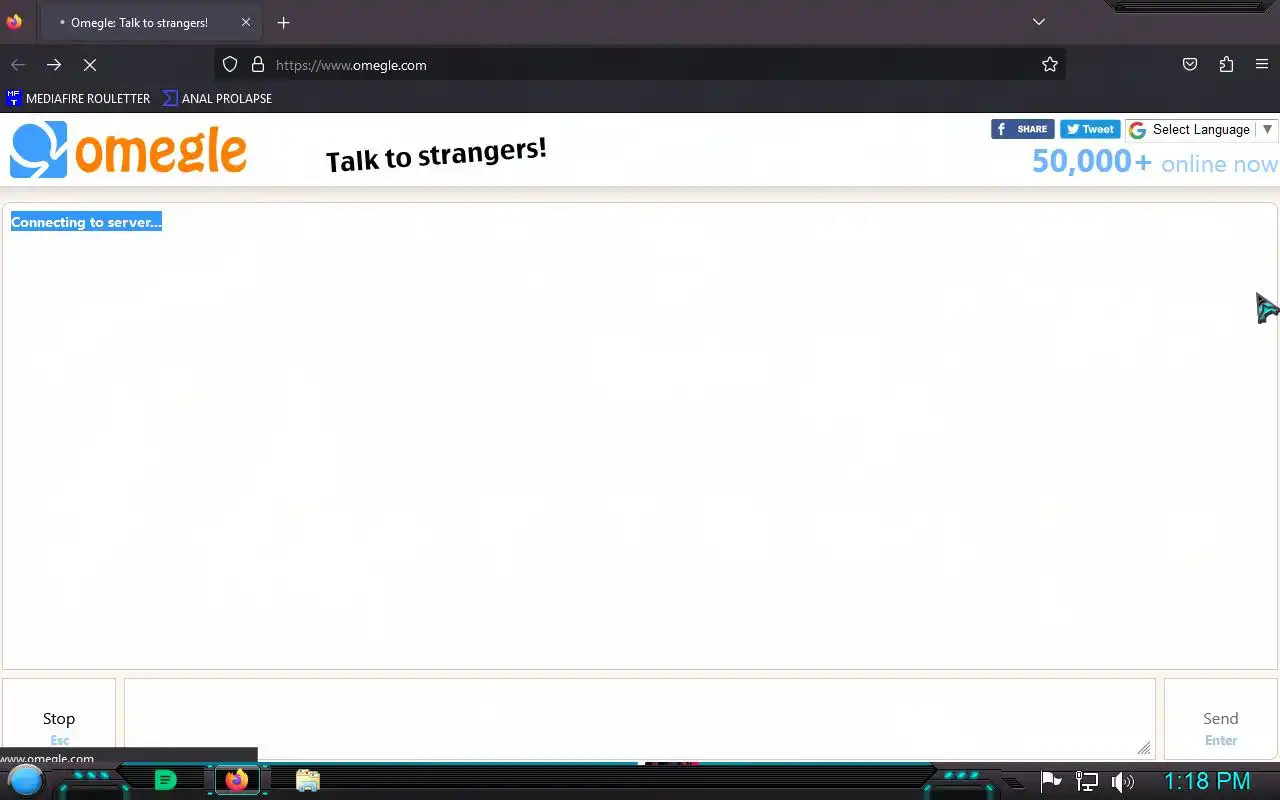Open the Firefox hamburger menu
This screenshot has height=800, width=1280.
1262,64
